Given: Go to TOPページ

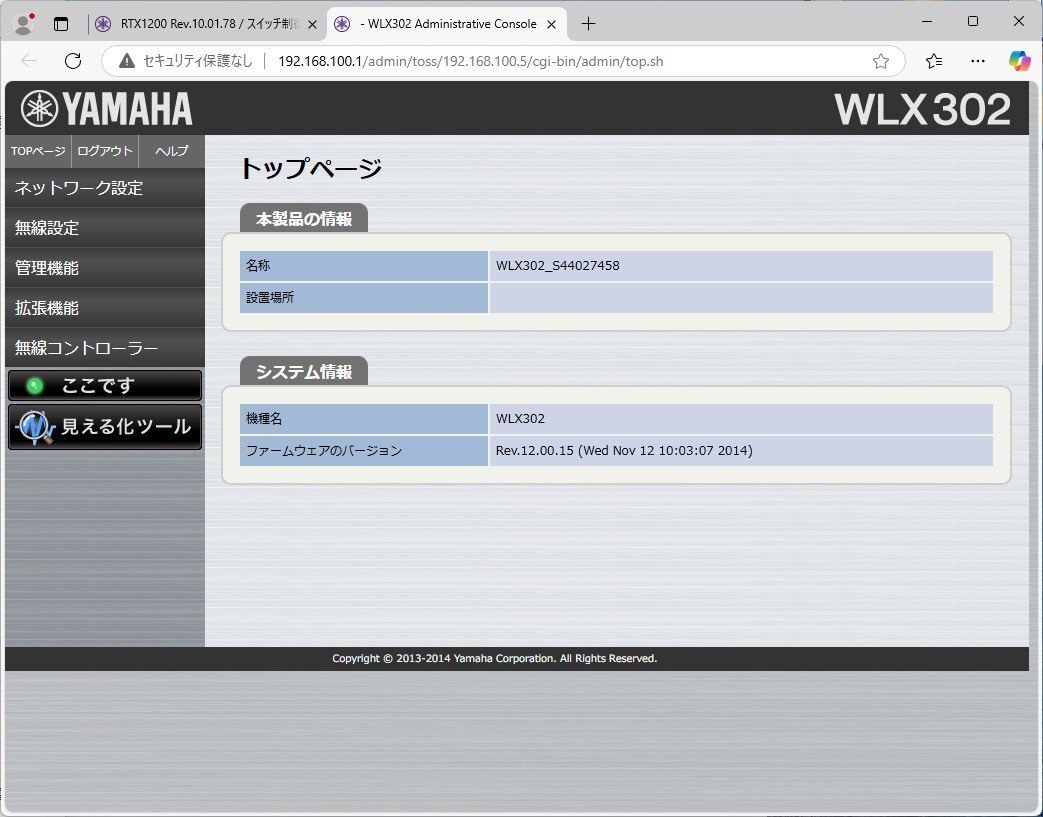Looking at the screenshot, I should [38, 151].
